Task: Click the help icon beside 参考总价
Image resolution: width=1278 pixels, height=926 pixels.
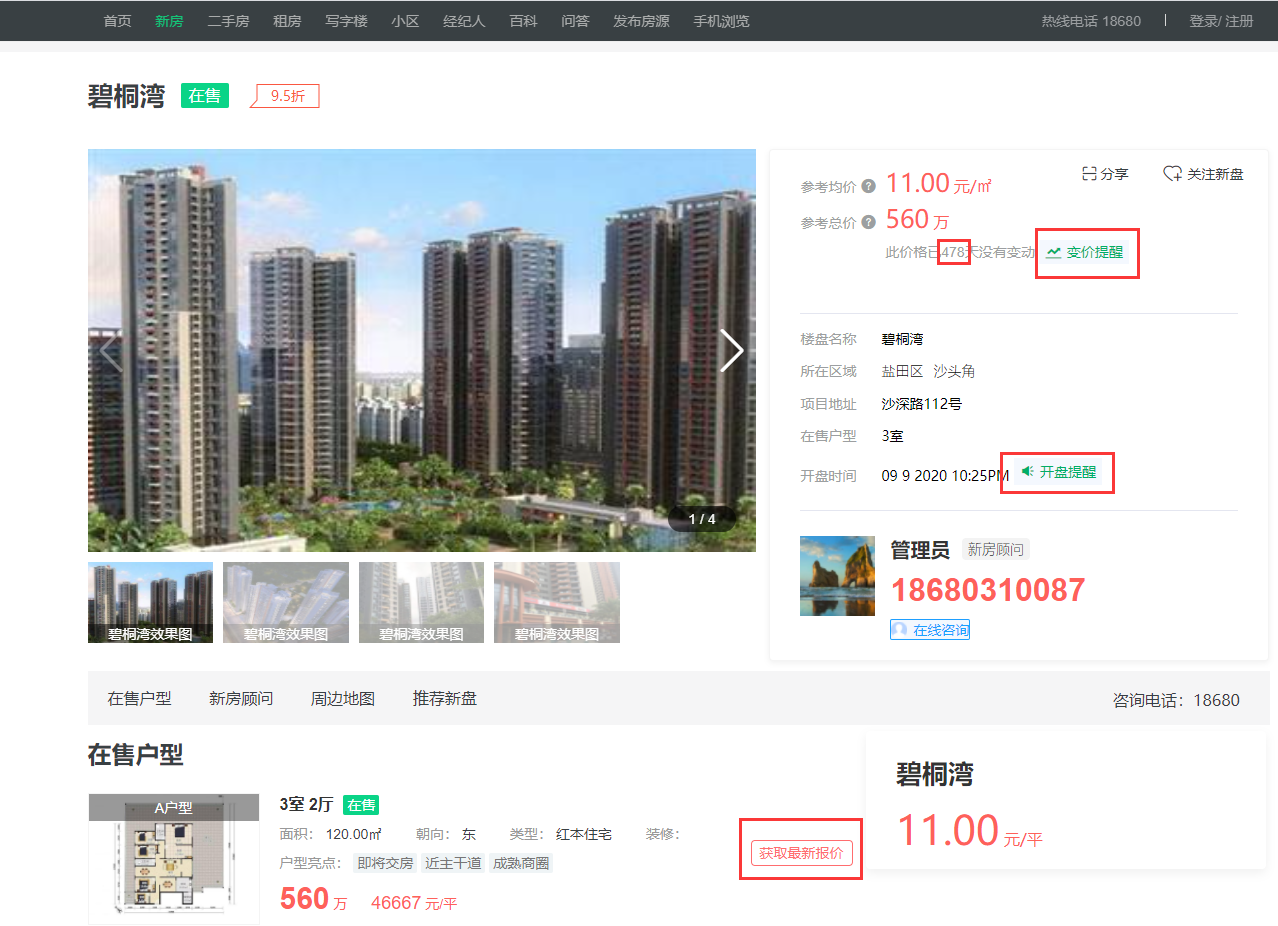Action: click(x=868, y=222)
